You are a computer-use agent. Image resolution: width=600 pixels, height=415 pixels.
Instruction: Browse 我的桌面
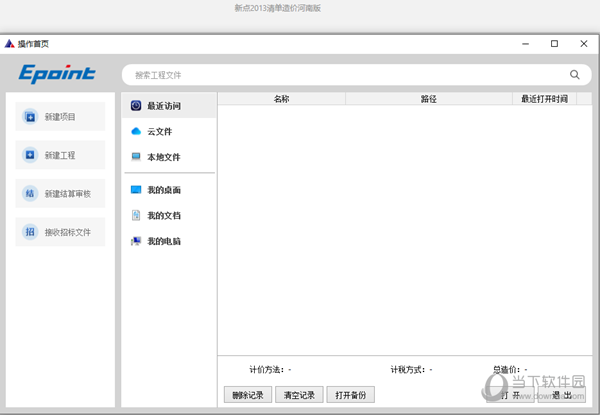click(x=169, y=190)
